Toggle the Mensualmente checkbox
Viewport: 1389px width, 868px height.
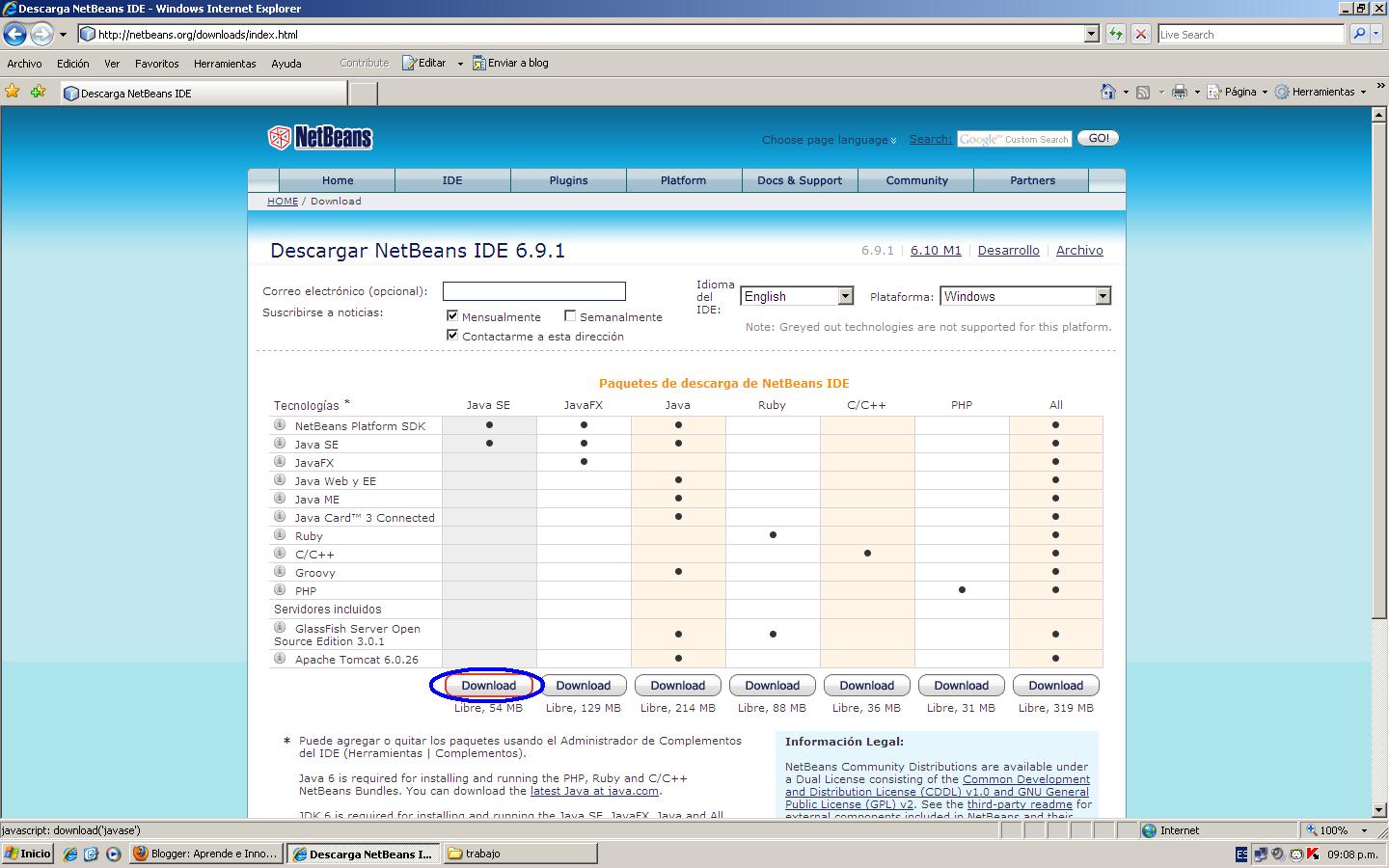(x=451, y=315)
